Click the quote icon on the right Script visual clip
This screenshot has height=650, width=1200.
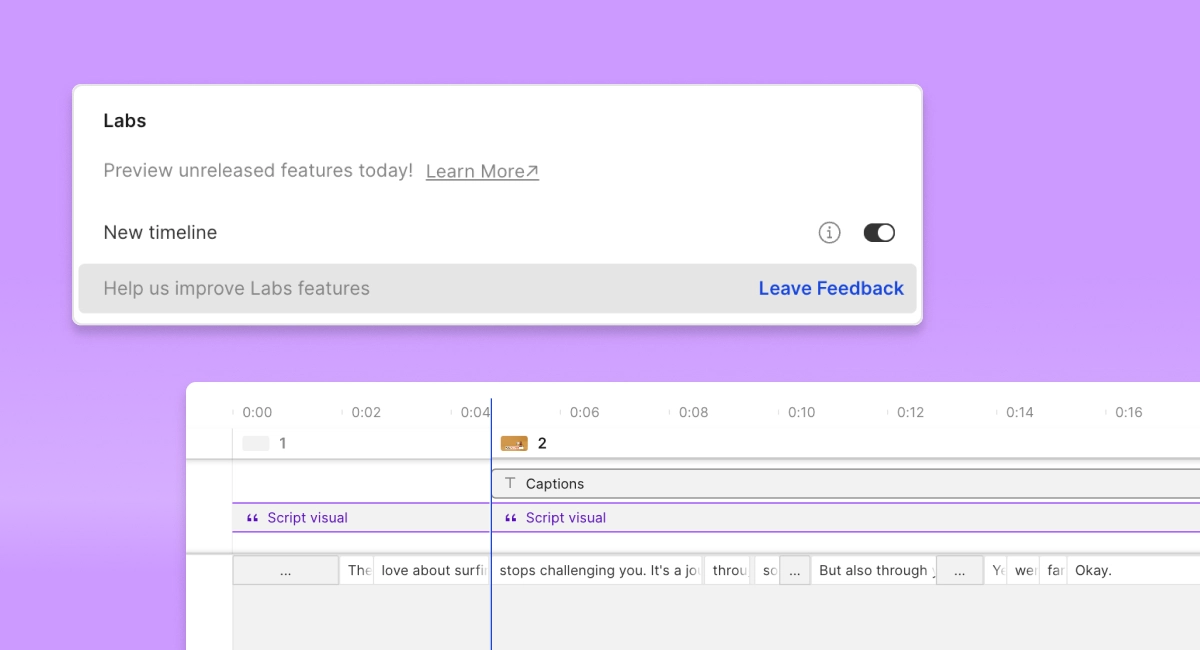(510, 517)
